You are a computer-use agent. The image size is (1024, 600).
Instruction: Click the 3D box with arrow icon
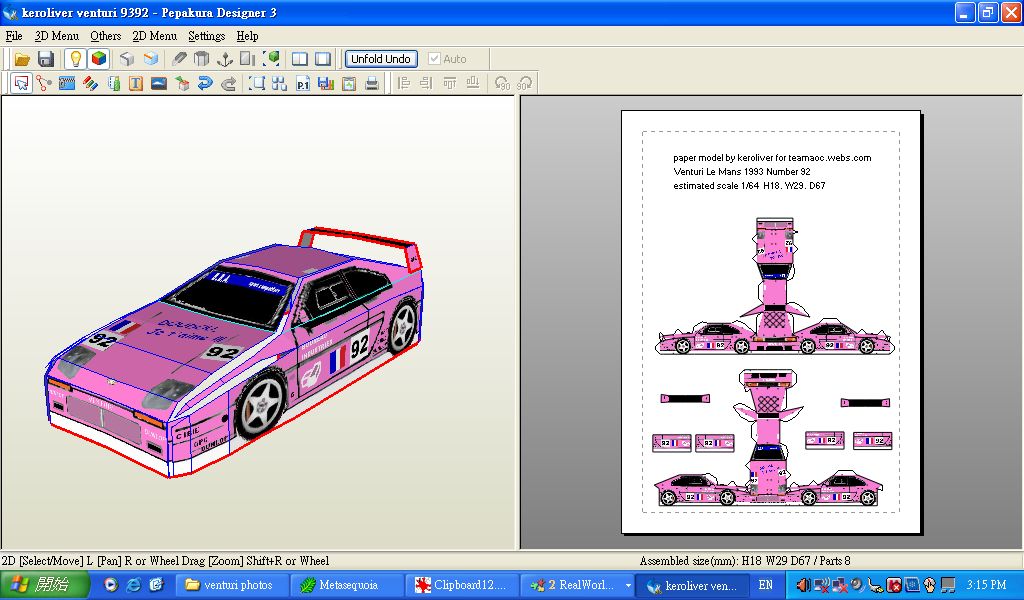(x=182, y=84)
